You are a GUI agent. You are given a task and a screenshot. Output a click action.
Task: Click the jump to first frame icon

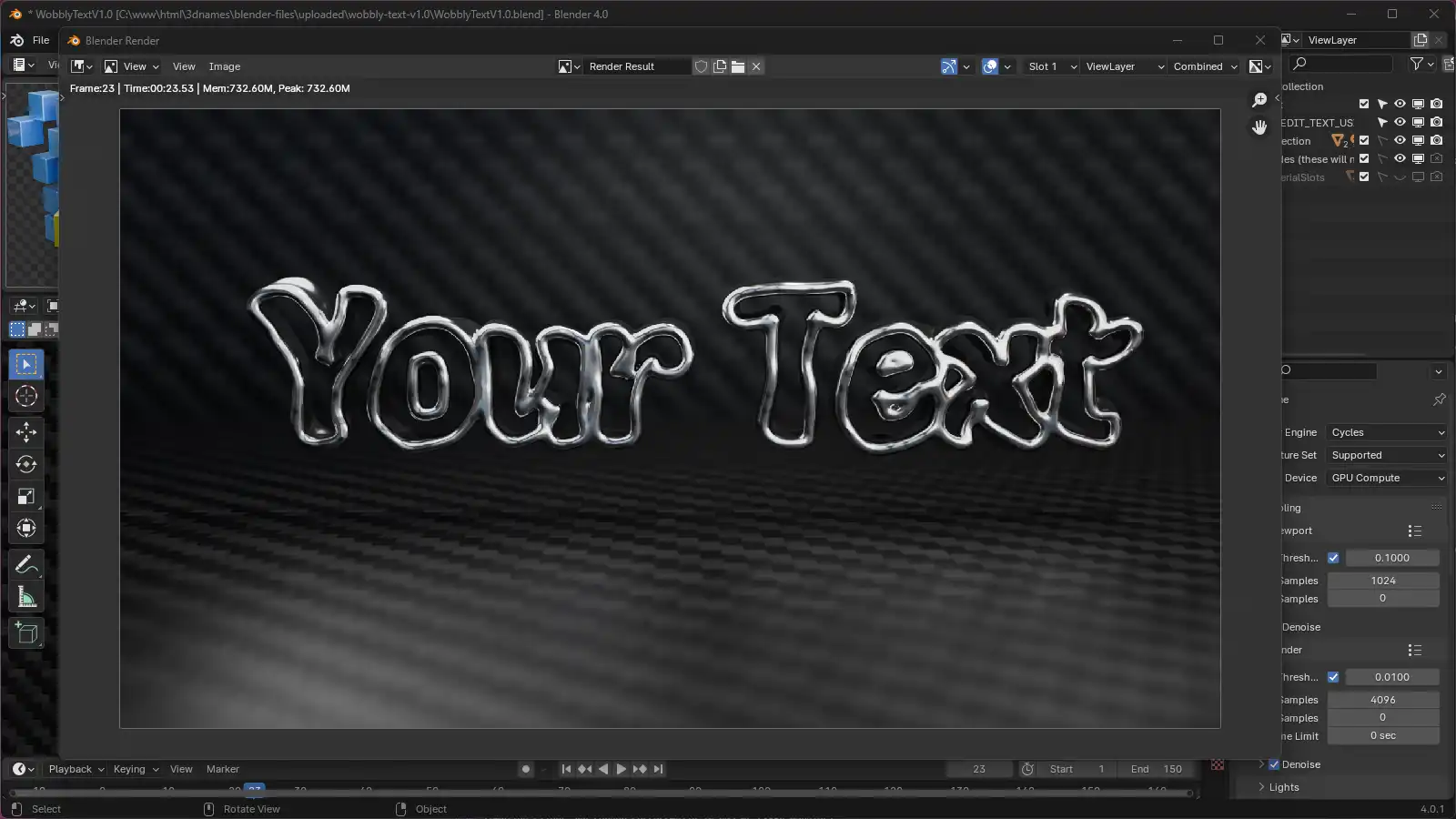click(566, 769)
